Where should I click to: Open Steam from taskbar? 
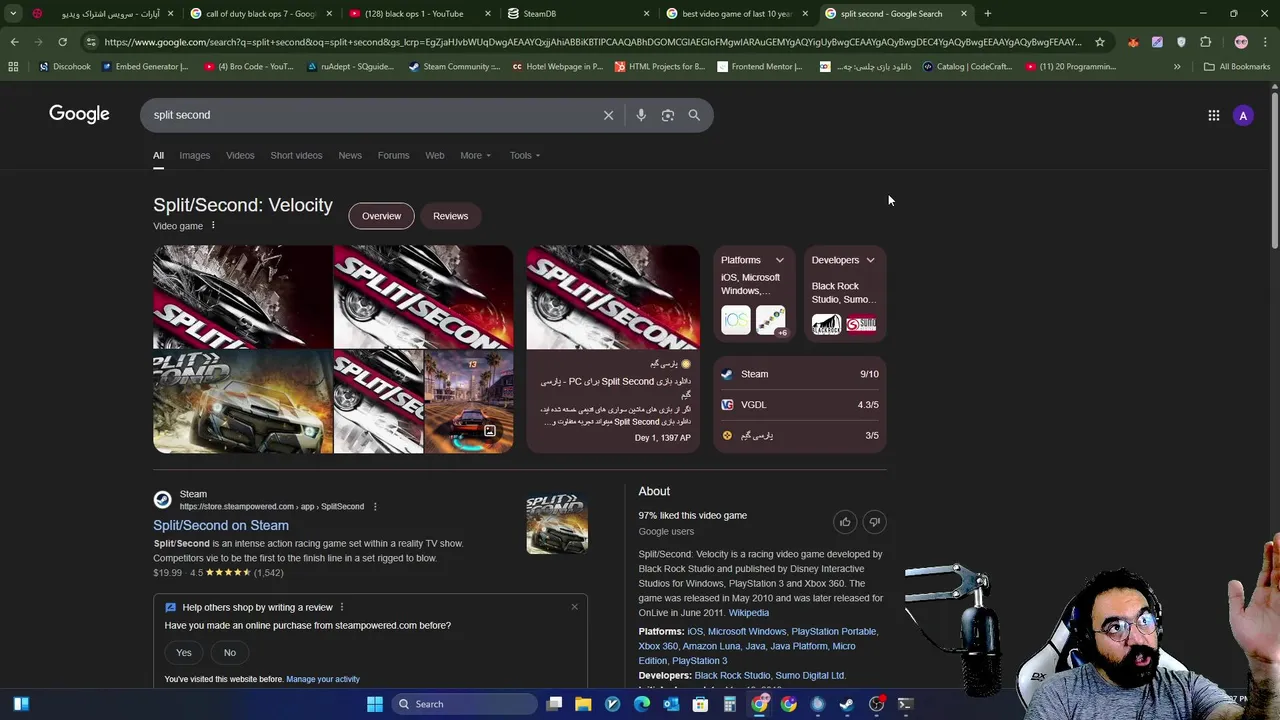(847, 704)
